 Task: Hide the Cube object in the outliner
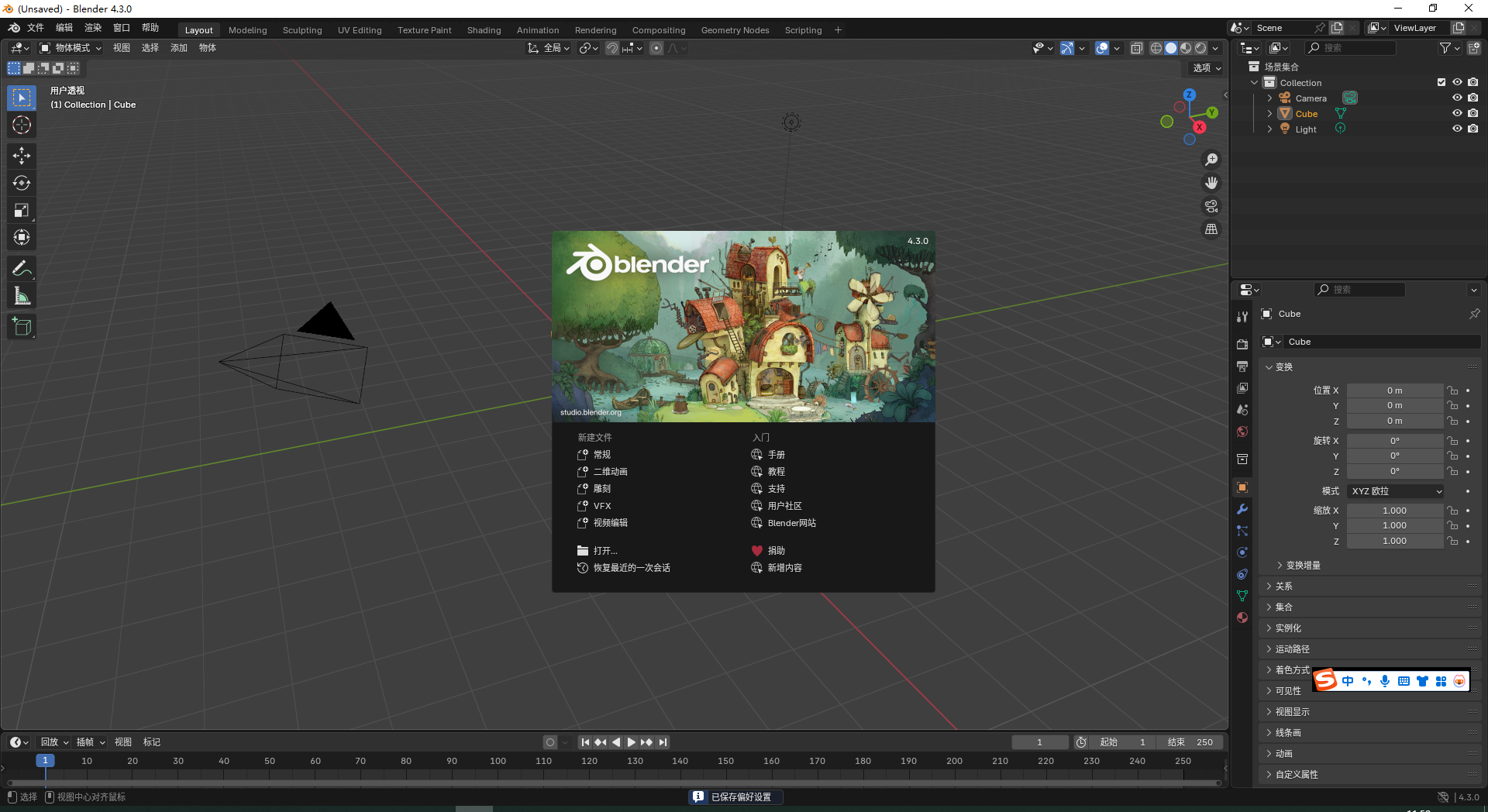point(1457,113)
